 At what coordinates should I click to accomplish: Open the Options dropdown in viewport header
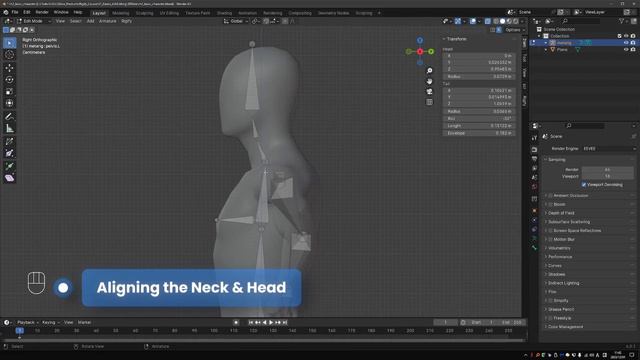coord(515,30)
